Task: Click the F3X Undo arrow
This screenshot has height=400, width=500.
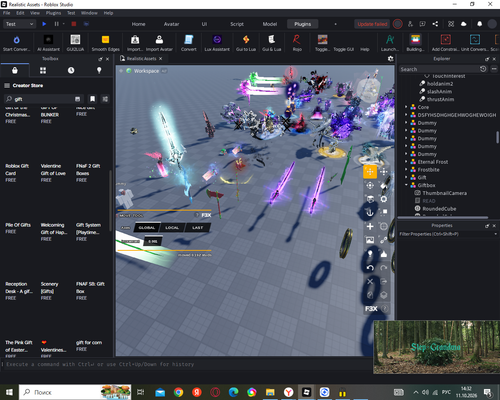Action: (x=370, y=268)
